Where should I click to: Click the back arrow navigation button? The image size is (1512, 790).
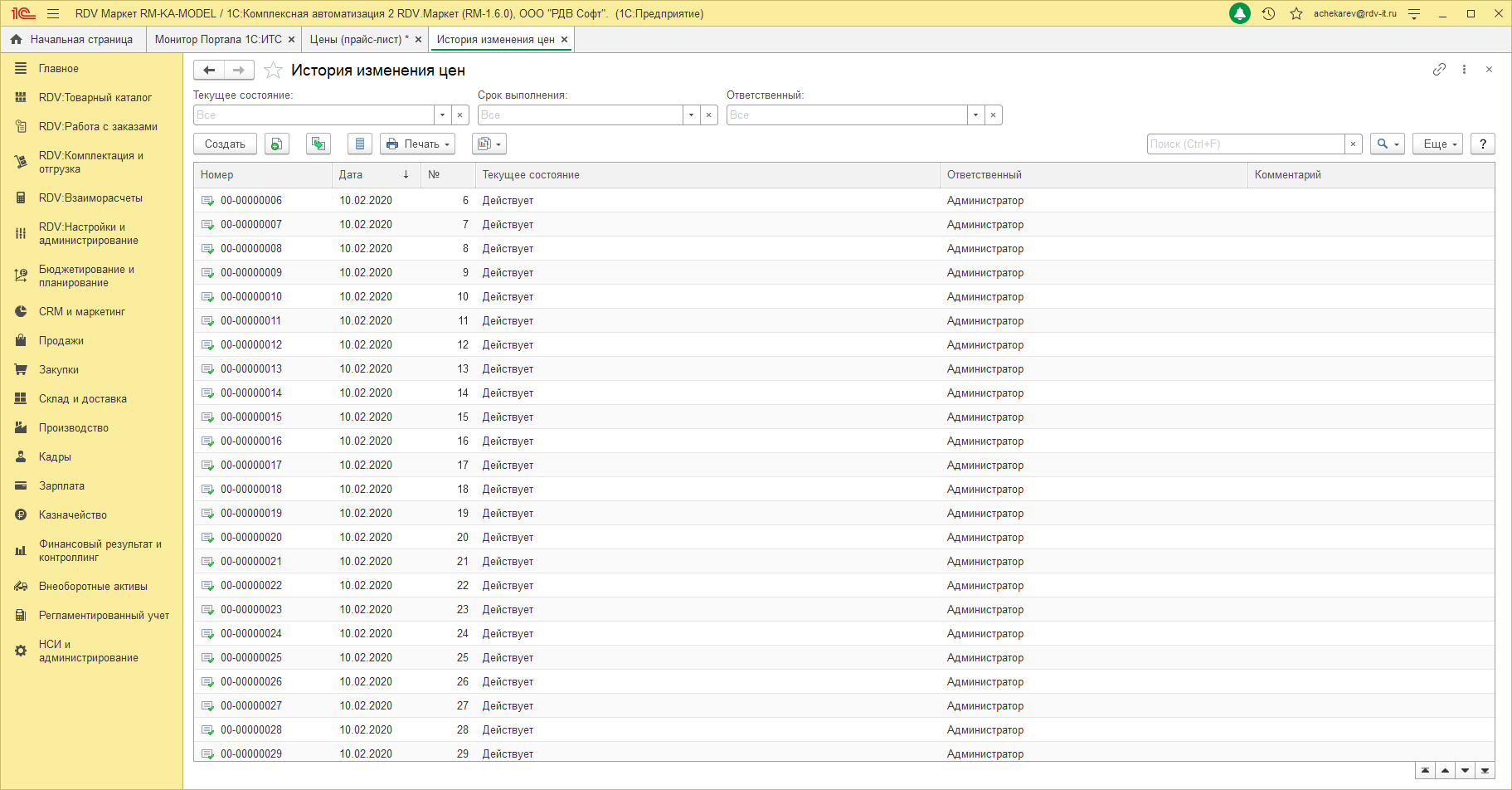pyautogui.click(x=209, y=71)
